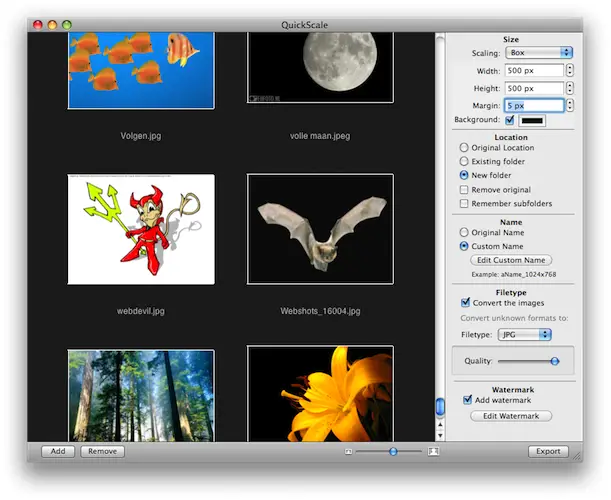Viewport: 611px width, 500px height.
Task: Click the small thumbnail size icon
Action: coord(348,452)
